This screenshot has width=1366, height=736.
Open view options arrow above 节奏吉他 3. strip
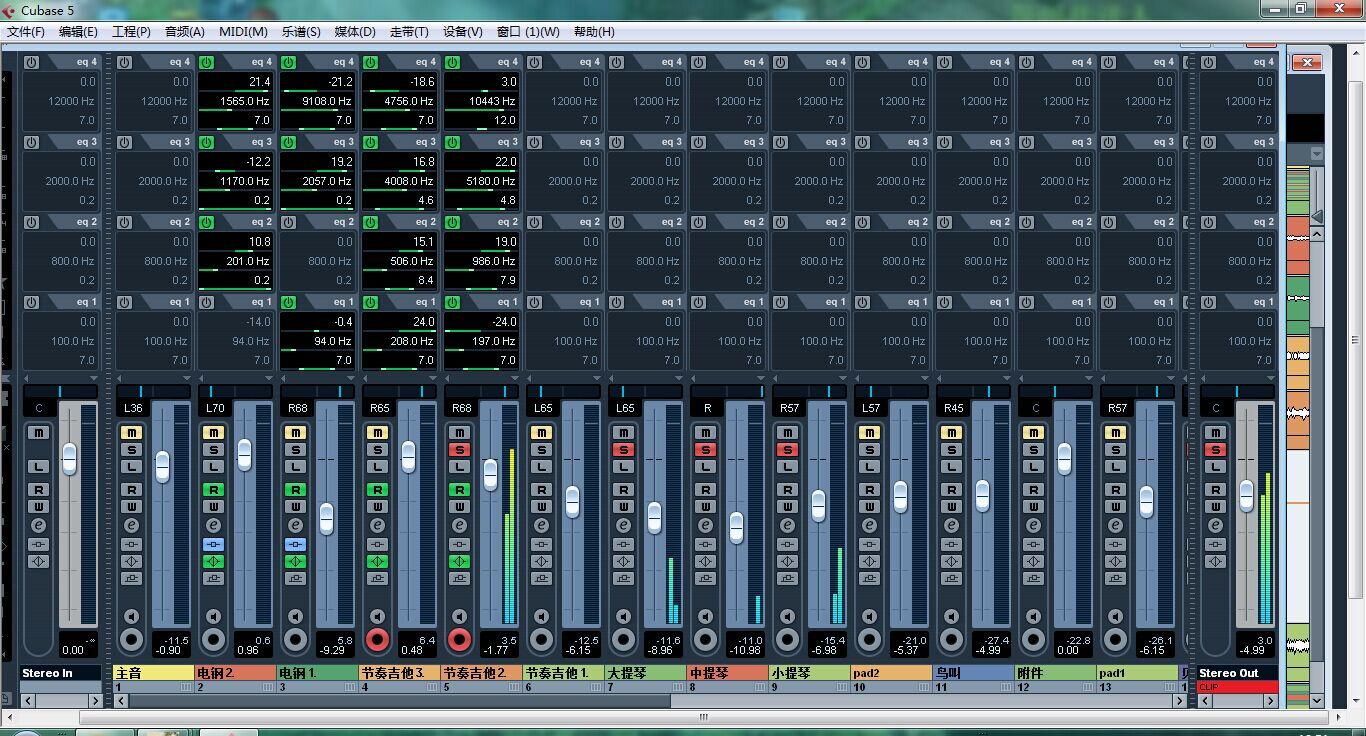tap(433, 378)
